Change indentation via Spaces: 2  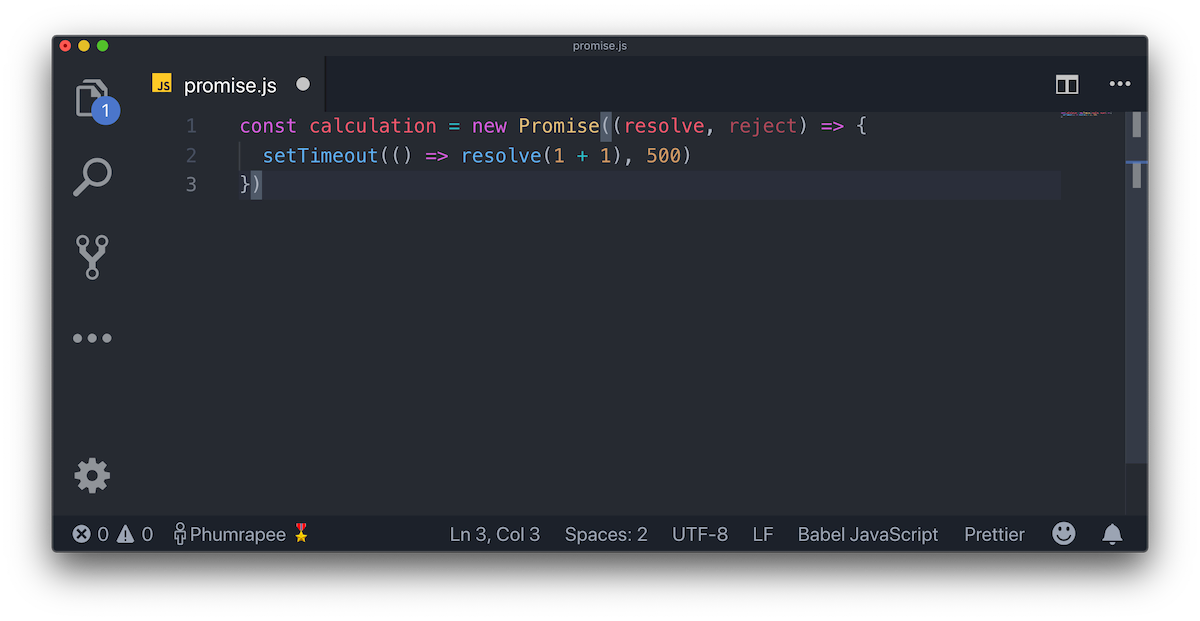point(606,534)
